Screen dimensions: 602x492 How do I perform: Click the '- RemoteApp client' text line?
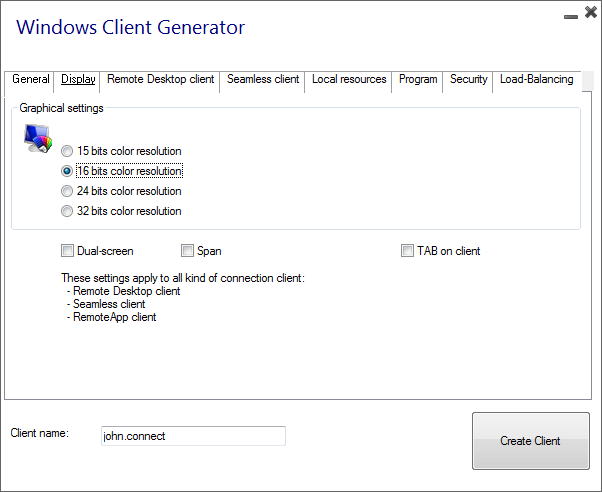pyautogui.click(x=111, y=317)
